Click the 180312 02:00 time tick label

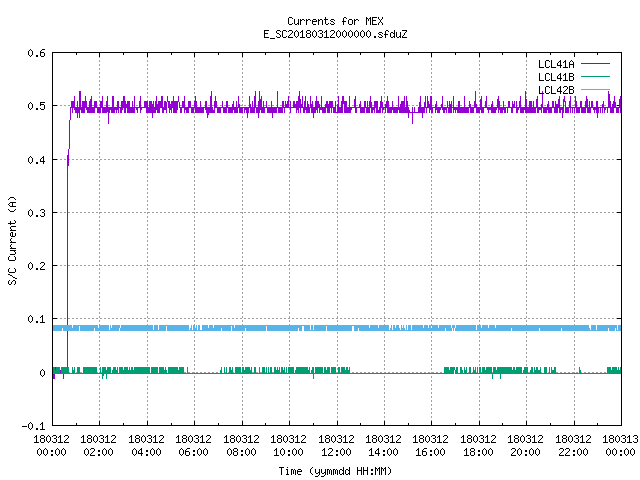(98, 446)
